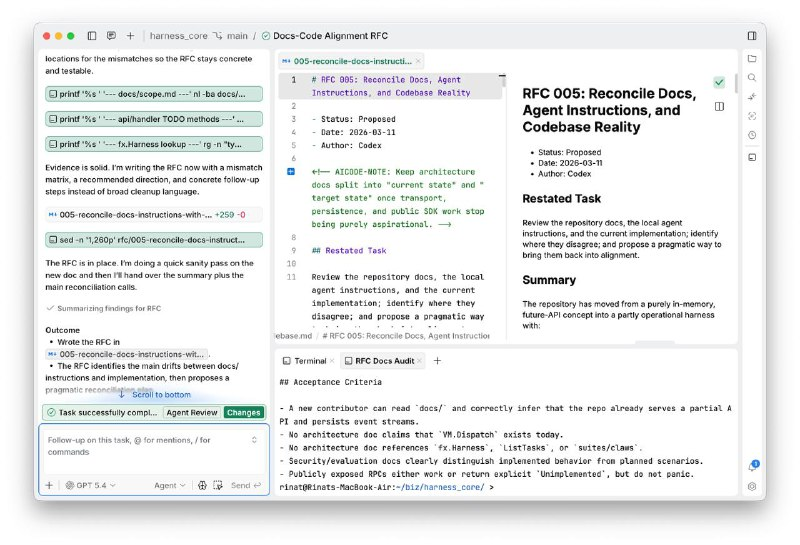
Task: Open the GPT 5.4 model dropdown
Action: [x=91, y=486]
